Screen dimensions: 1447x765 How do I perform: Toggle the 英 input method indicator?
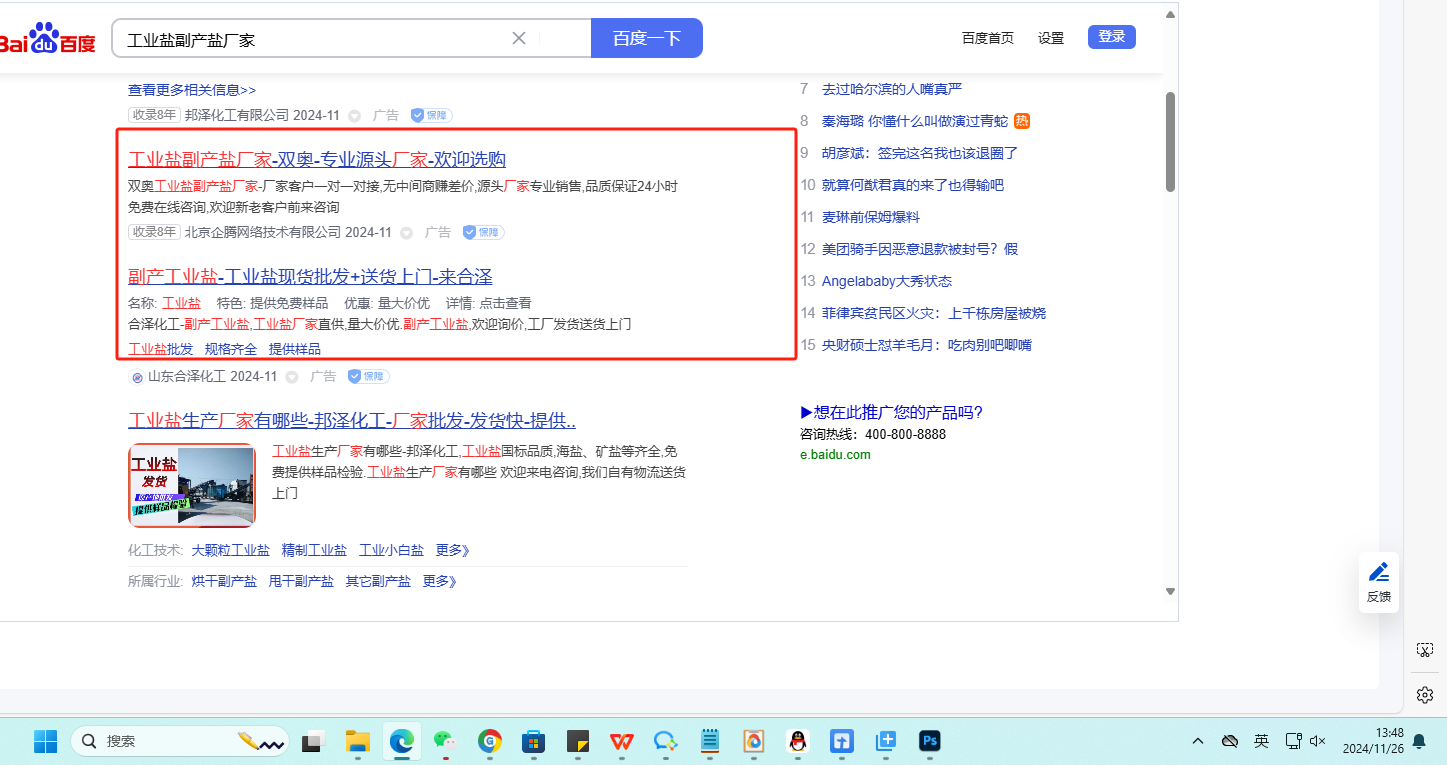click(x=1261, y=741)
